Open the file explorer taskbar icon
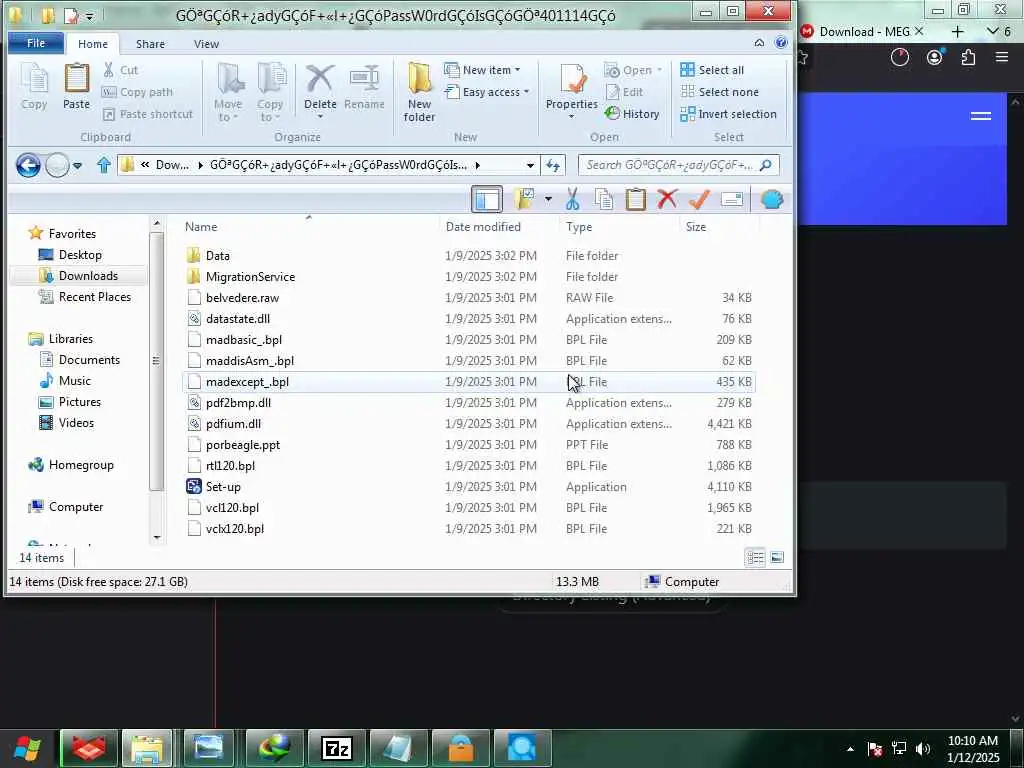 click(x=147, y=748)
